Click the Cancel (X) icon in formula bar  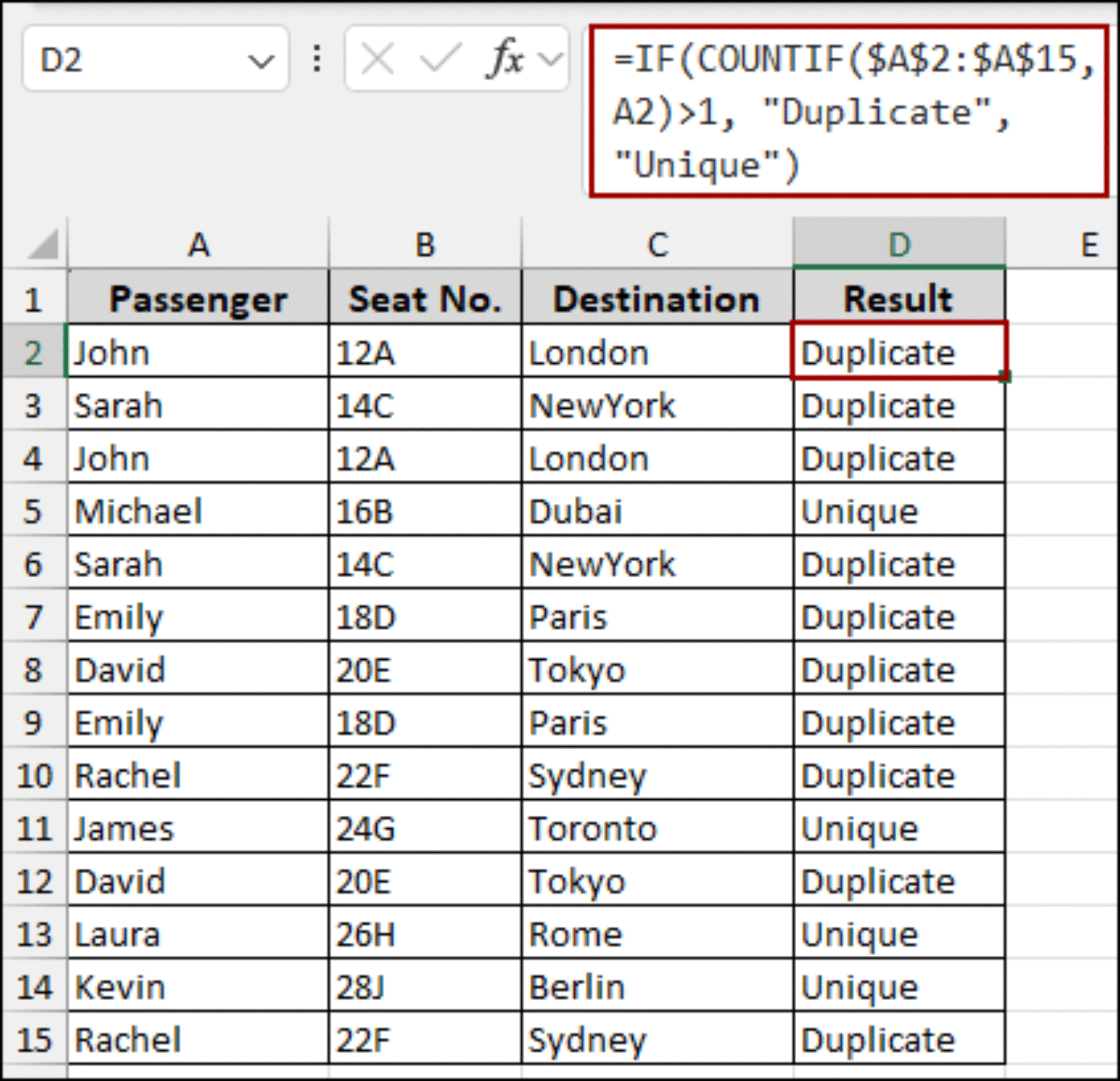pos(380,60)
